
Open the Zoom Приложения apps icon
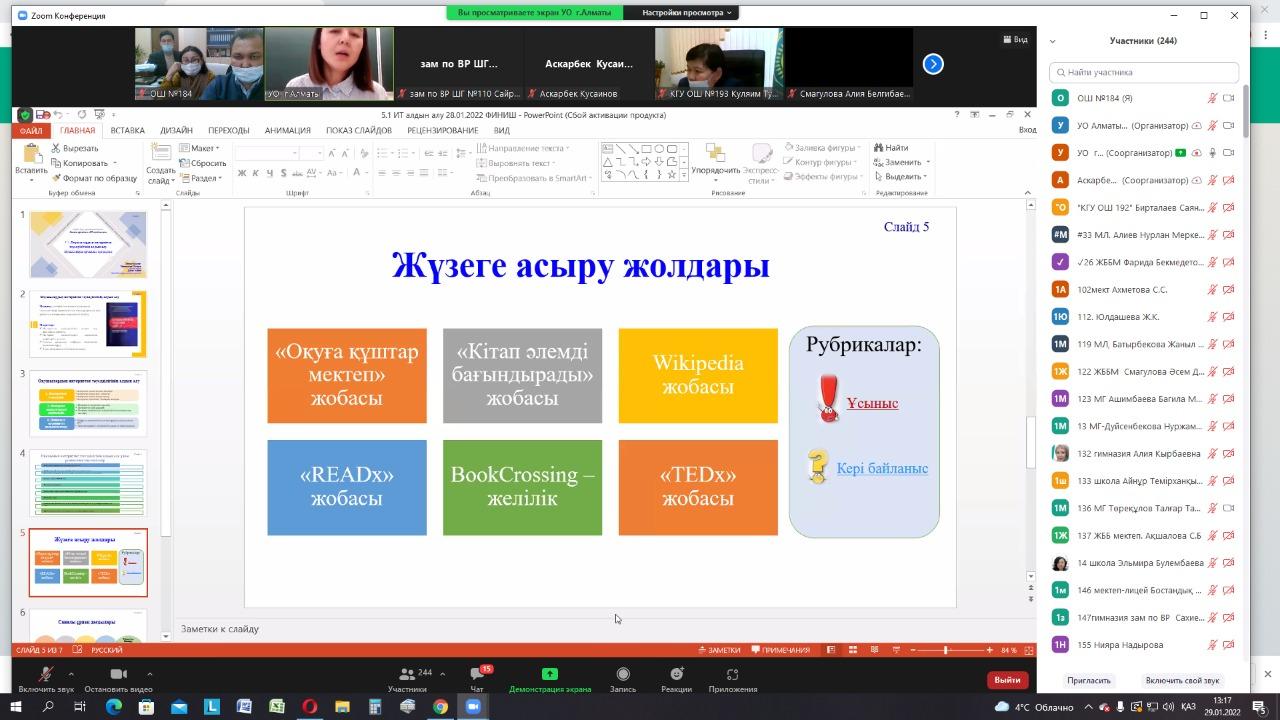[732, 677]
